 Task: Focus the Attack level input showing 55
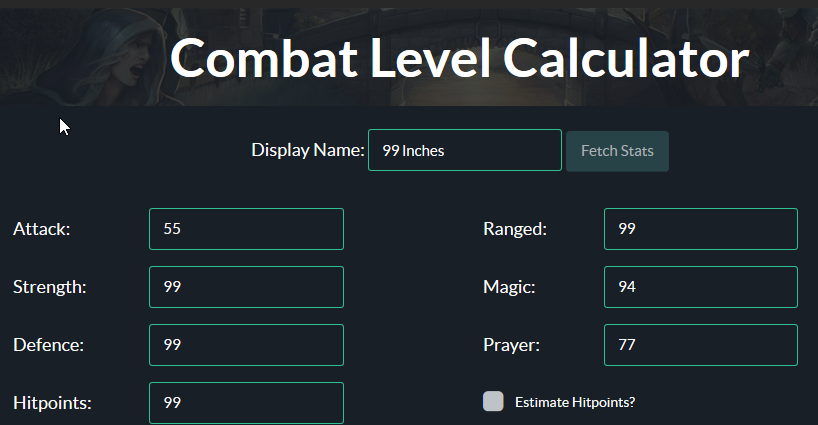(x=246, y=229)
